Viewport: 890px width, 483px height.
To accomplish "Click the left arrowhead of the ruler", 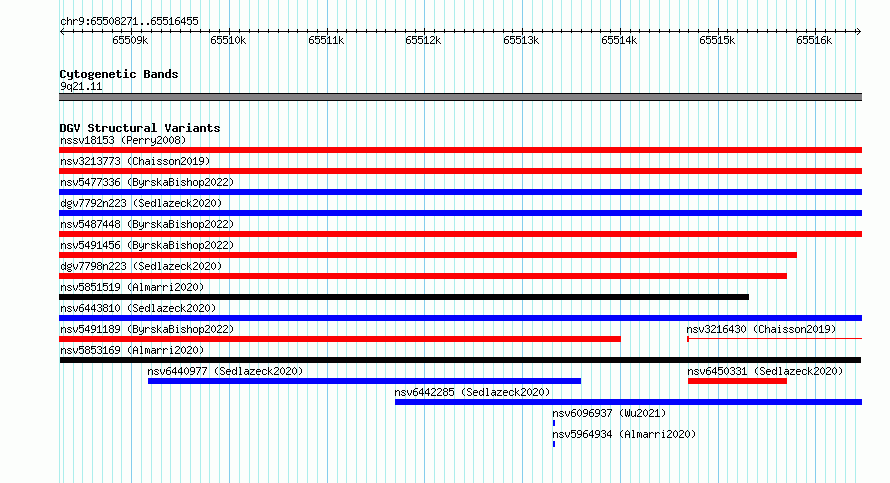I will tap(62, 32).
